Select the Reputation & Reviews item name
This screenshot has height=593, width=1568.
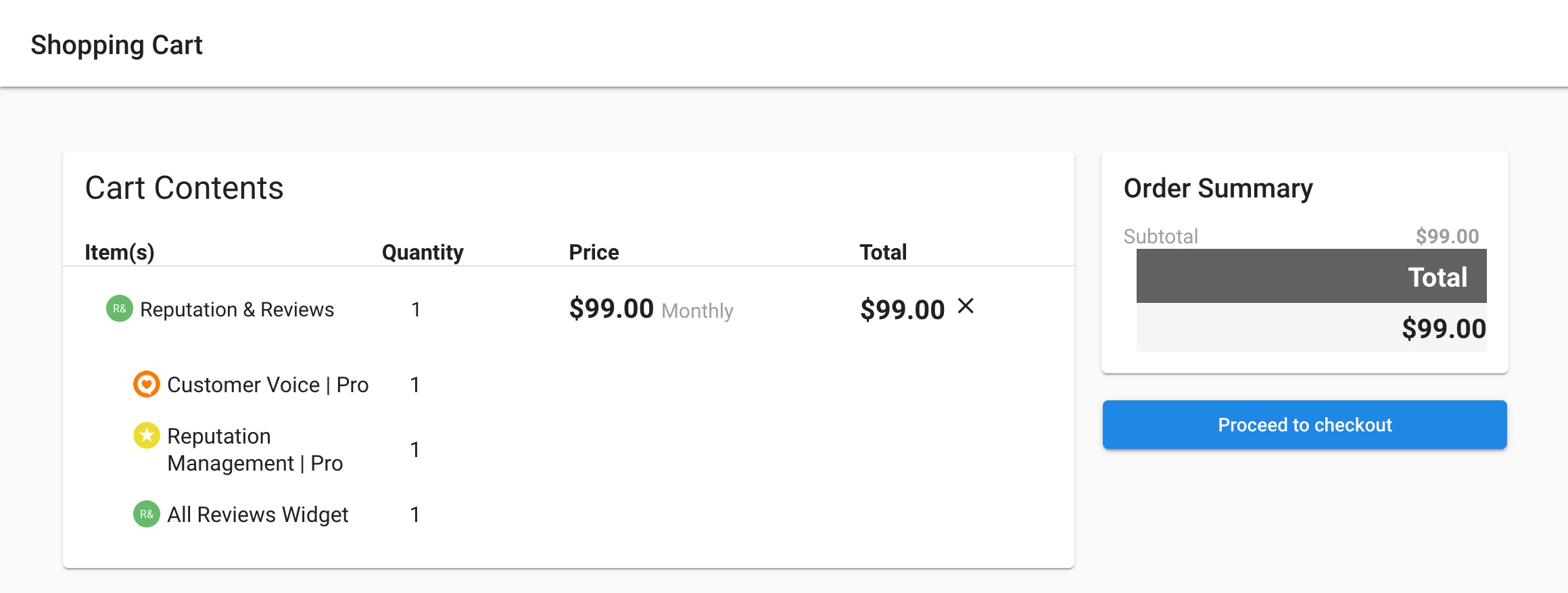(x=237, y=310)
